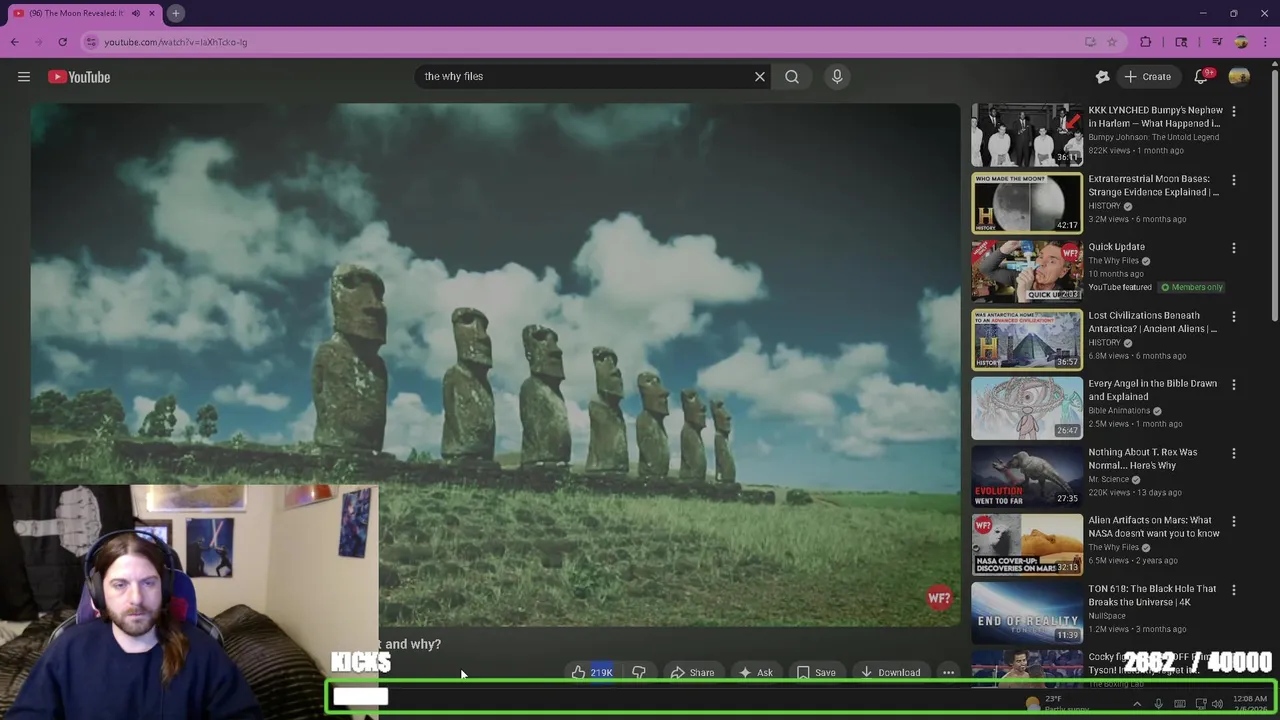Dislike the video with thumbs-down
1280x720 pixels.
(x=638, y=673)
